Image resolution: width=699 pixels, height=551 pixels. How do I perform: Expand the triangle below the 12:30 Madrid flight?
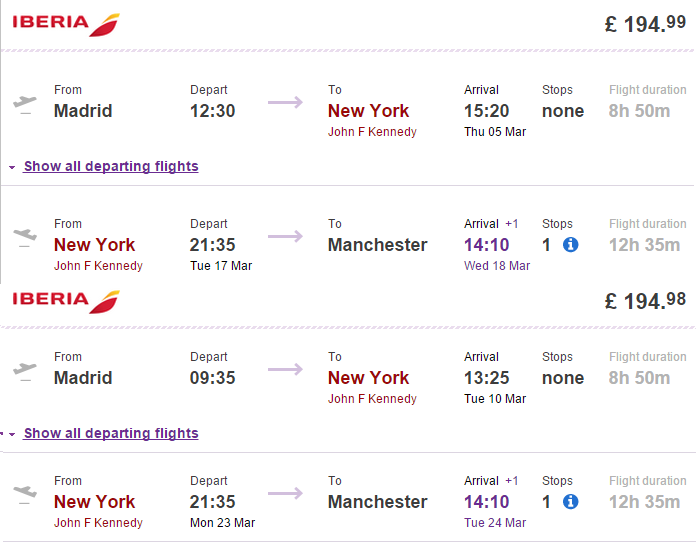pyautogui.click(x=12, y=168)
